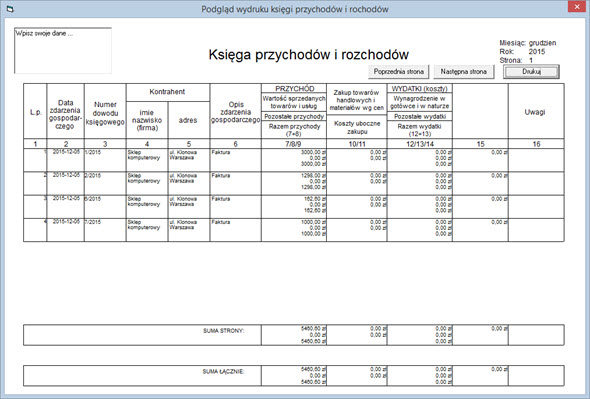Click the SUMA ŁĄCZNIE label
This screenshot has height=399, width=590.
coord(223,372)
